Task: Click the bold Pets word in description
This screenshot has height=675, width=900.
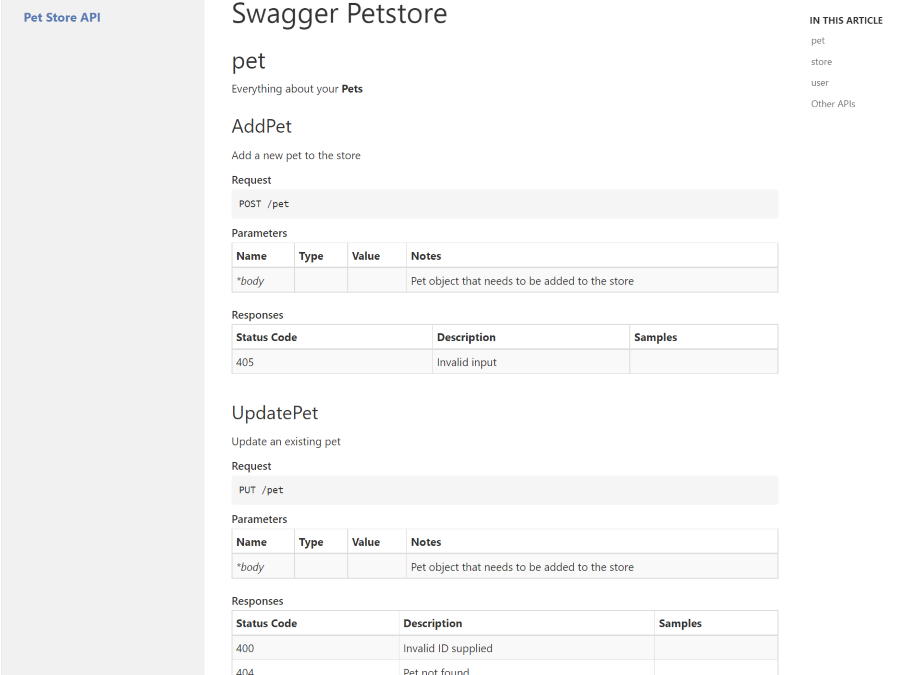Action: [352, 89]
